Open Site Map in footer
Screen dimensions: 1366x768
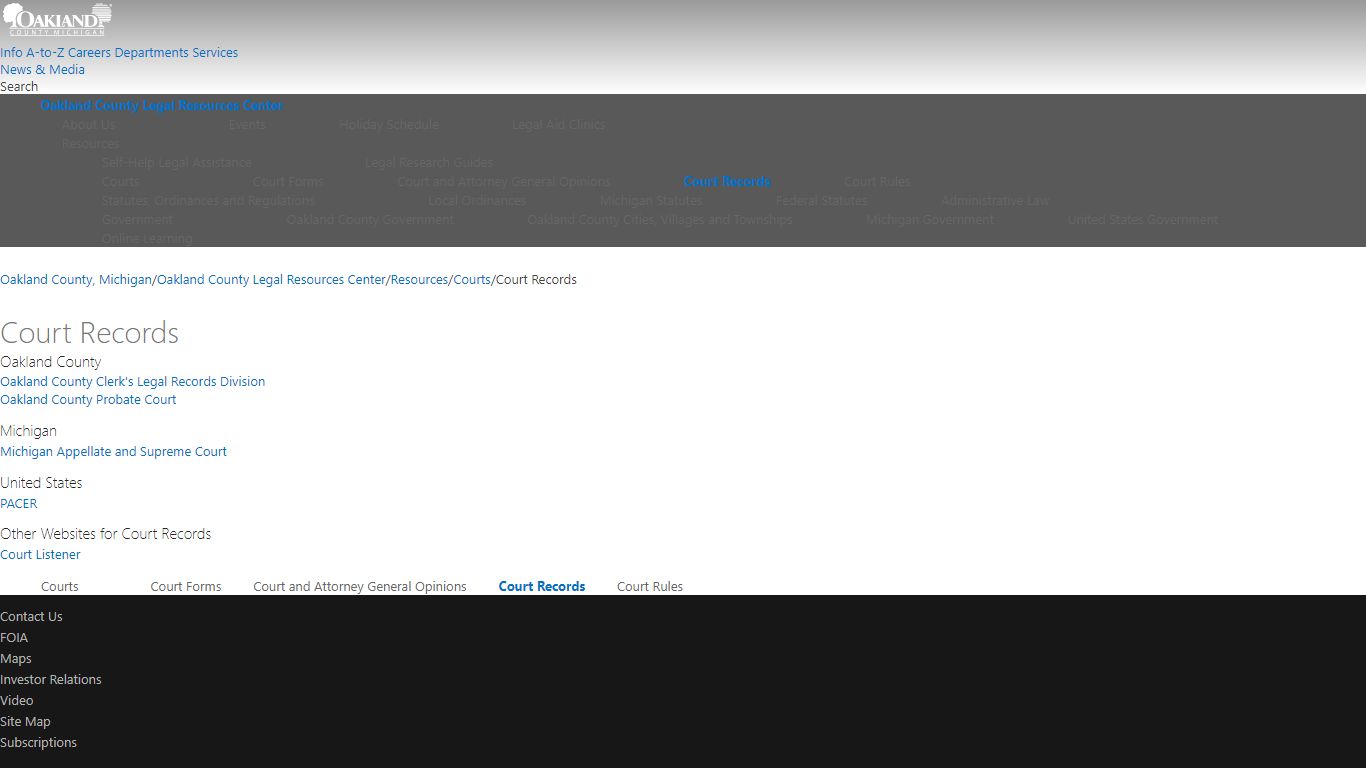click(25, 722)
